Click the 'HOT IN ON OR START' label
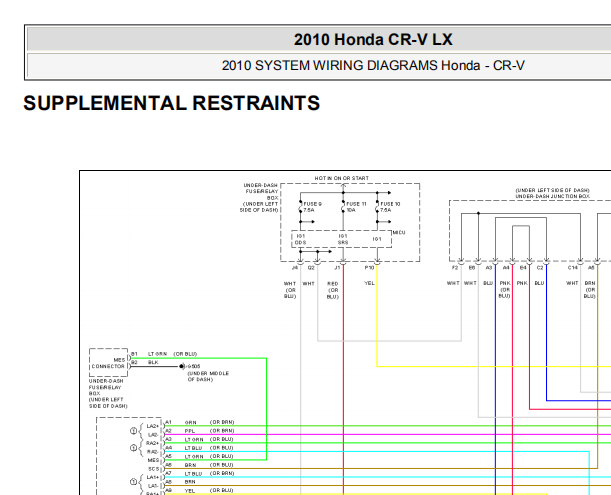The image size is (611, 495). point(341,178)
